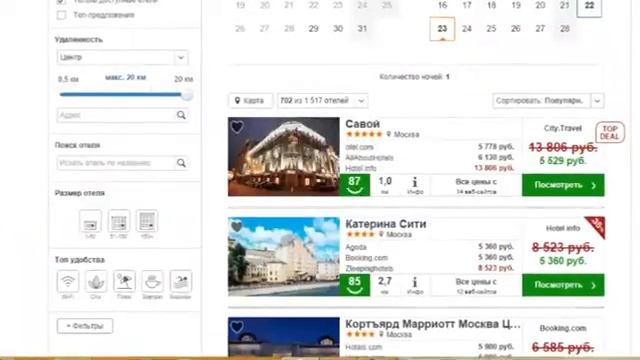Screen dimensions: 640x360
Task: Select day 24 in the right calendar
Action: (467, 29)
